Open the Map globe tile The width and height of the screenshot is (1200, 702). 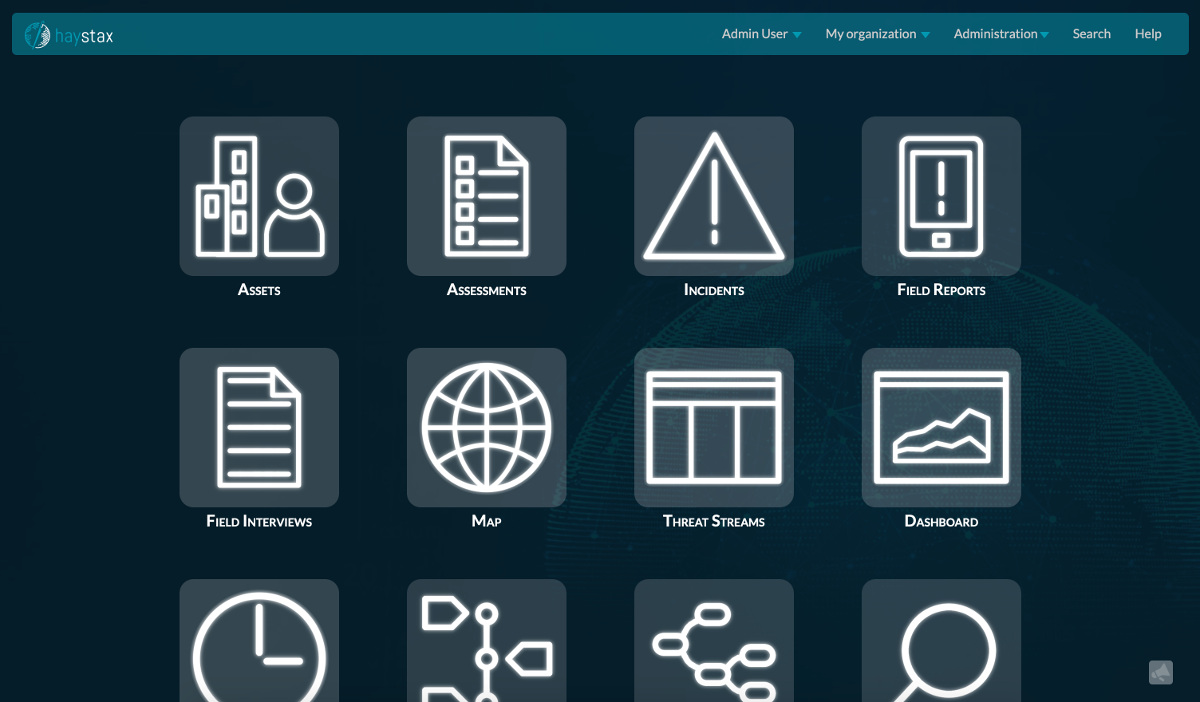(x=486, y=427)
